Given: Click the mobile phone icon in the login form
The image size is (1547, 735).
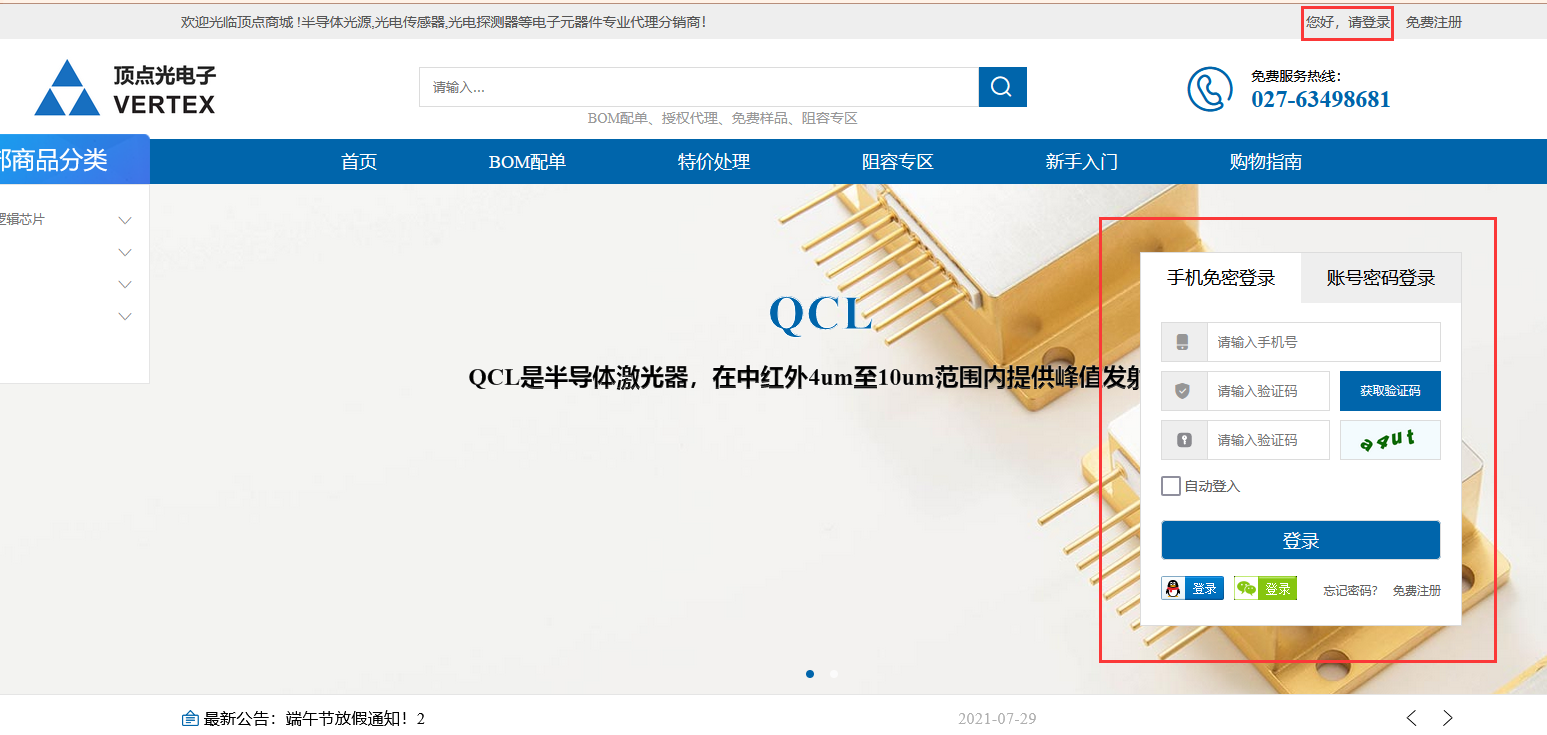Looking at the screenshot, I should click(x=1183, y=341).
